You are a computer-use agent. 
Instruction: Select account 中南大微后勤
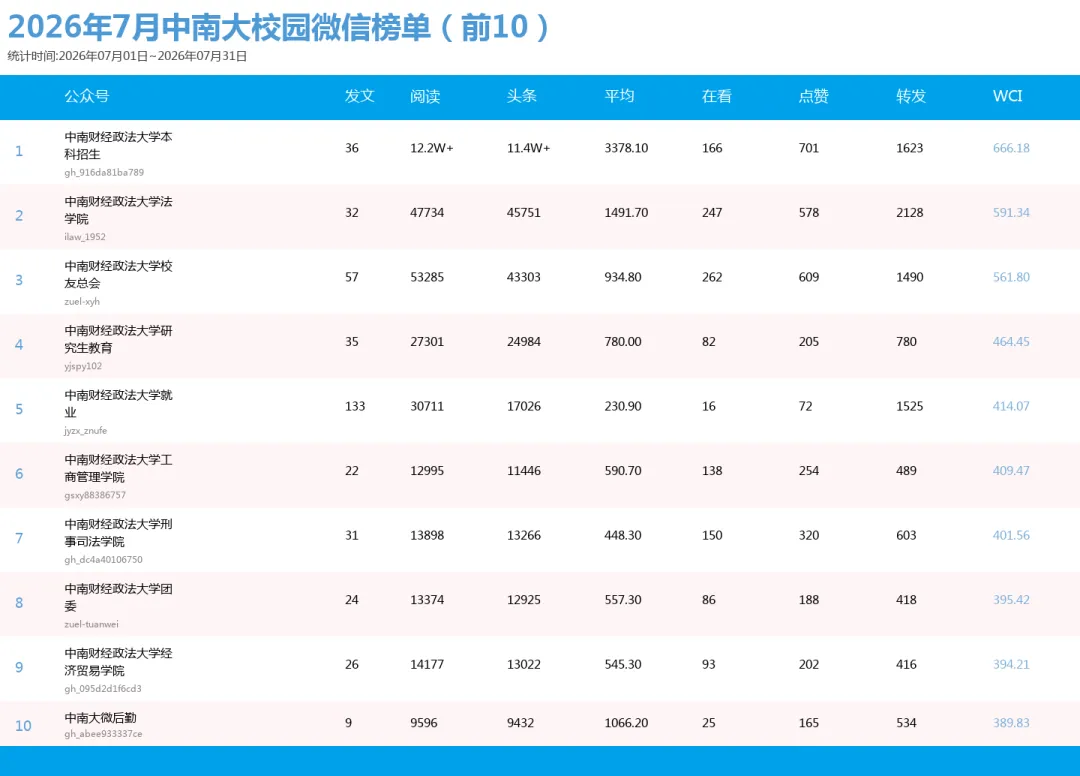point(101,717)
